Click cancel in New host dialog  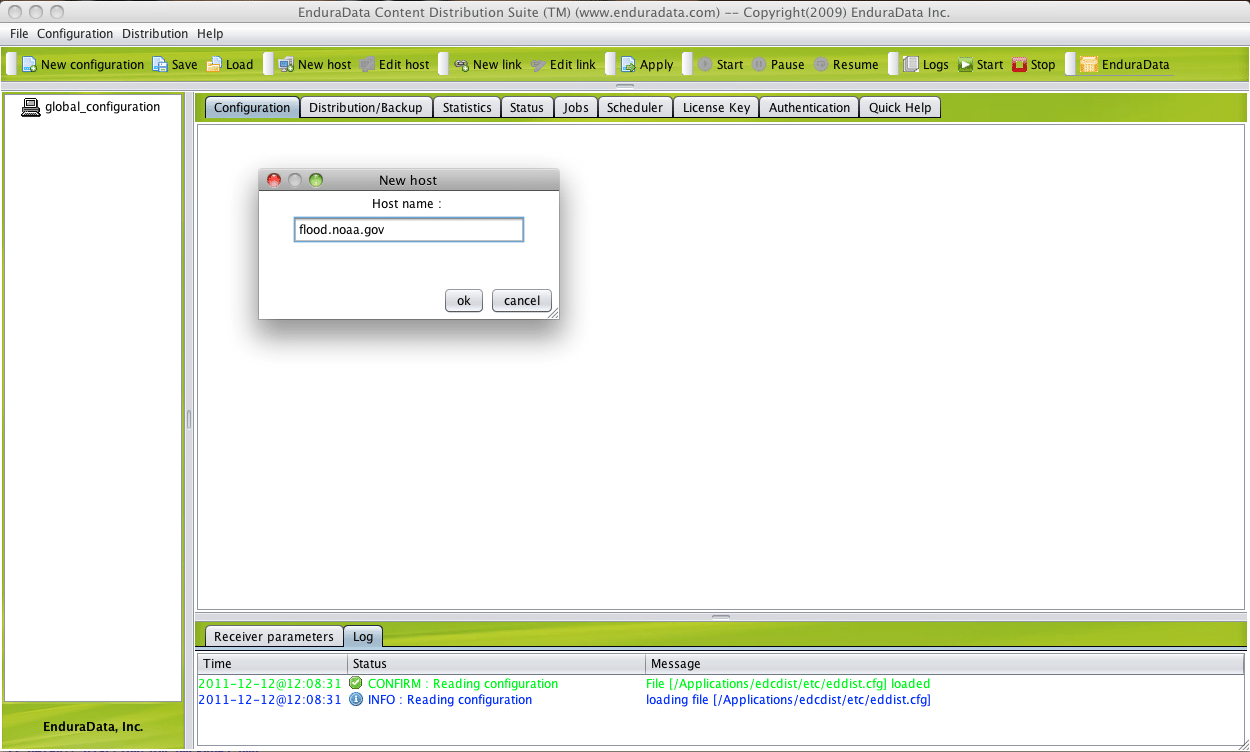[522, 300]
